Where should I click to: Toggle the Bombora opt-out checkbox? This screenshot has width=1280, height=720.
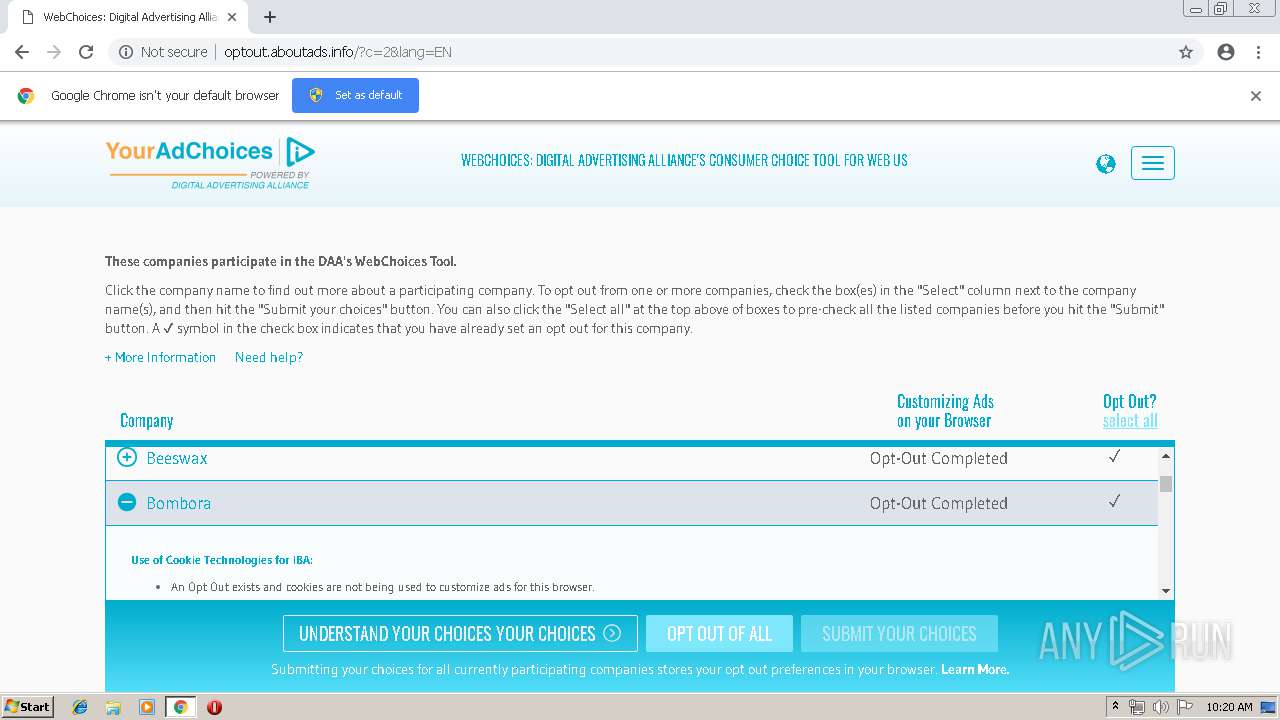coord(1114,502)
